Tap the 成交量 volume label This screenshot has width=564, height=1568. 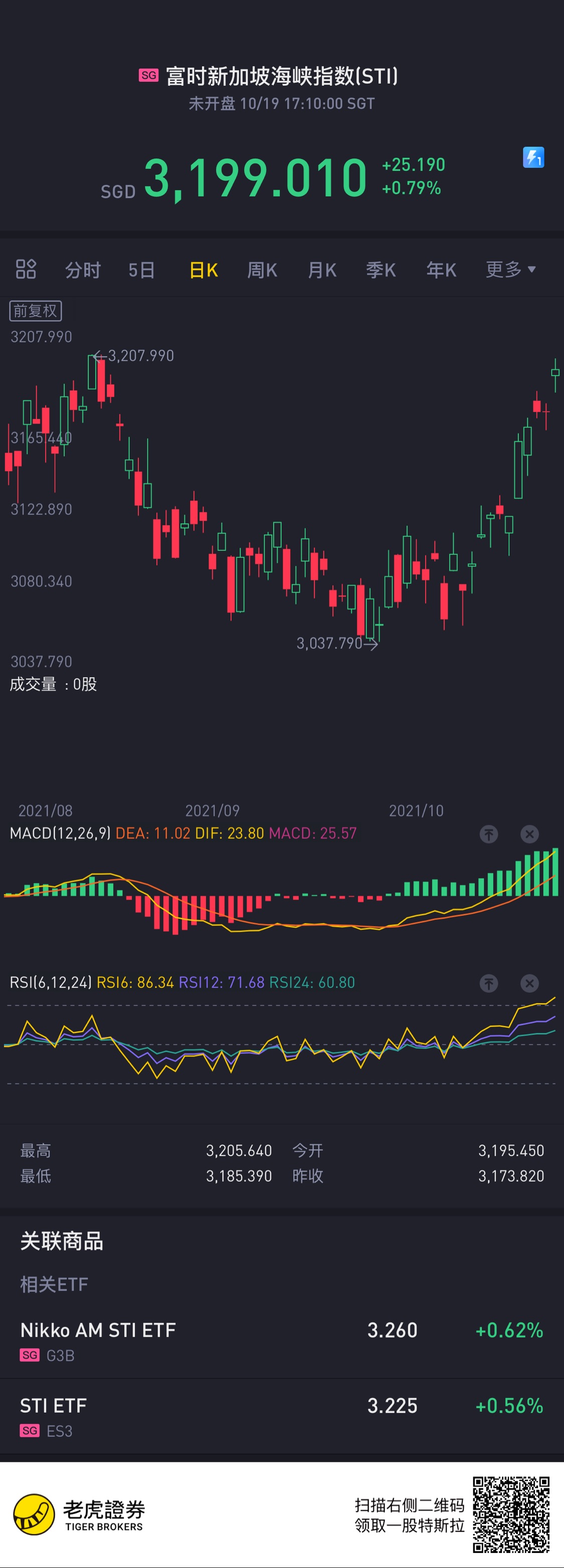click(53, 684)
